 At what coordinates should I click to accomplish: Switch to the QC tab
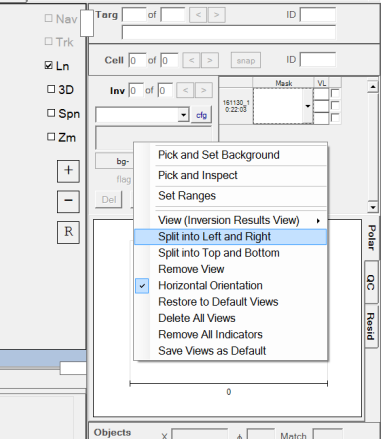[x=371, y=282]
